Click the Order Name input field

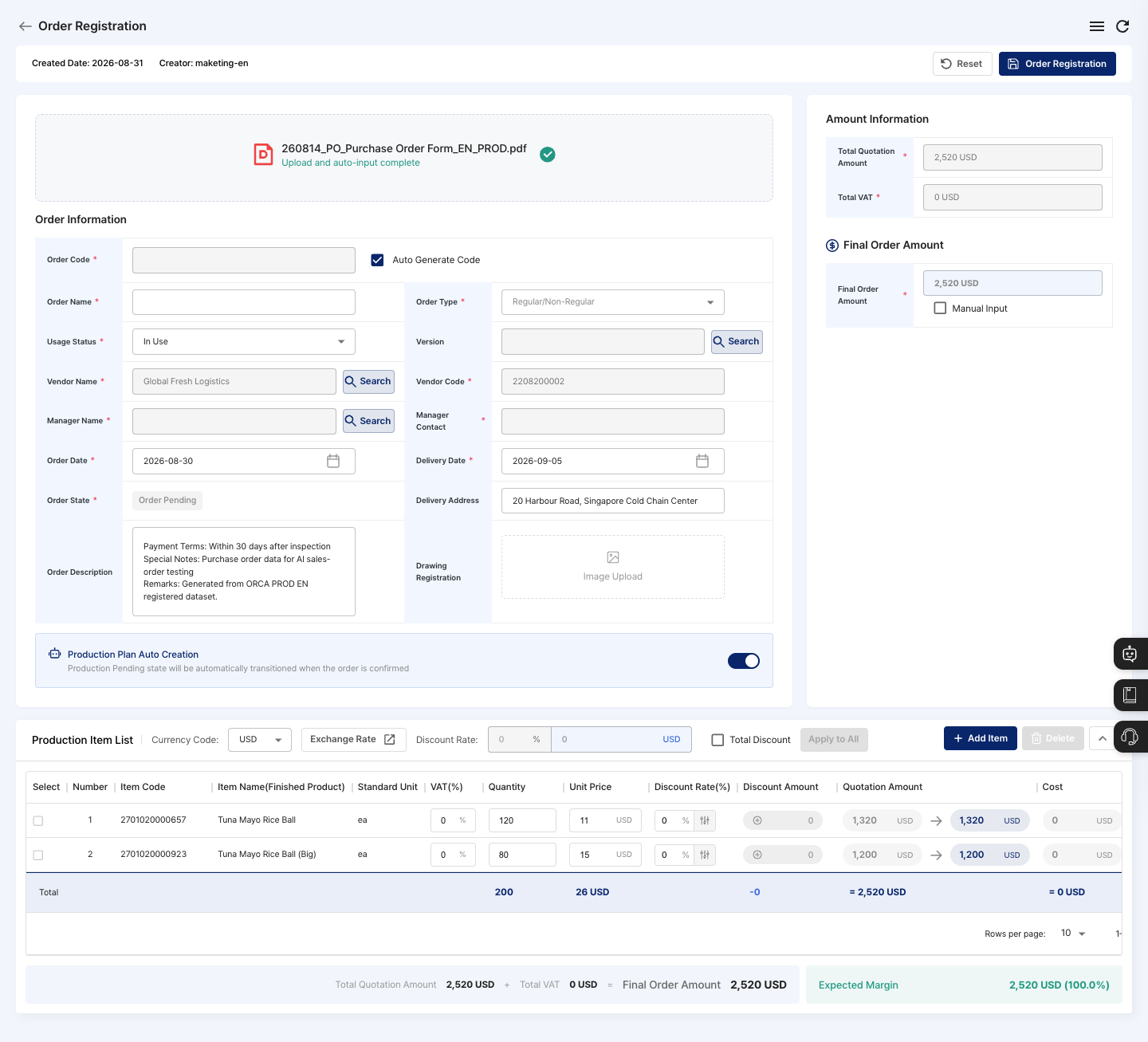[244, 302]
